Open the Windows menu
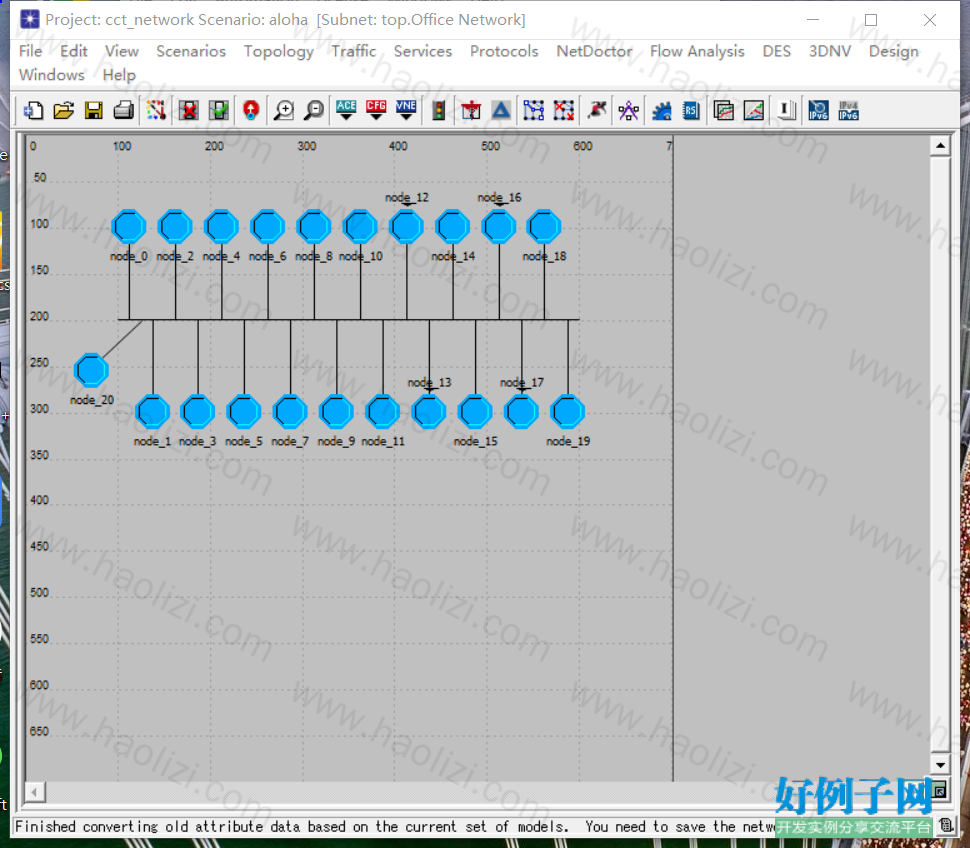 [52, 75]
